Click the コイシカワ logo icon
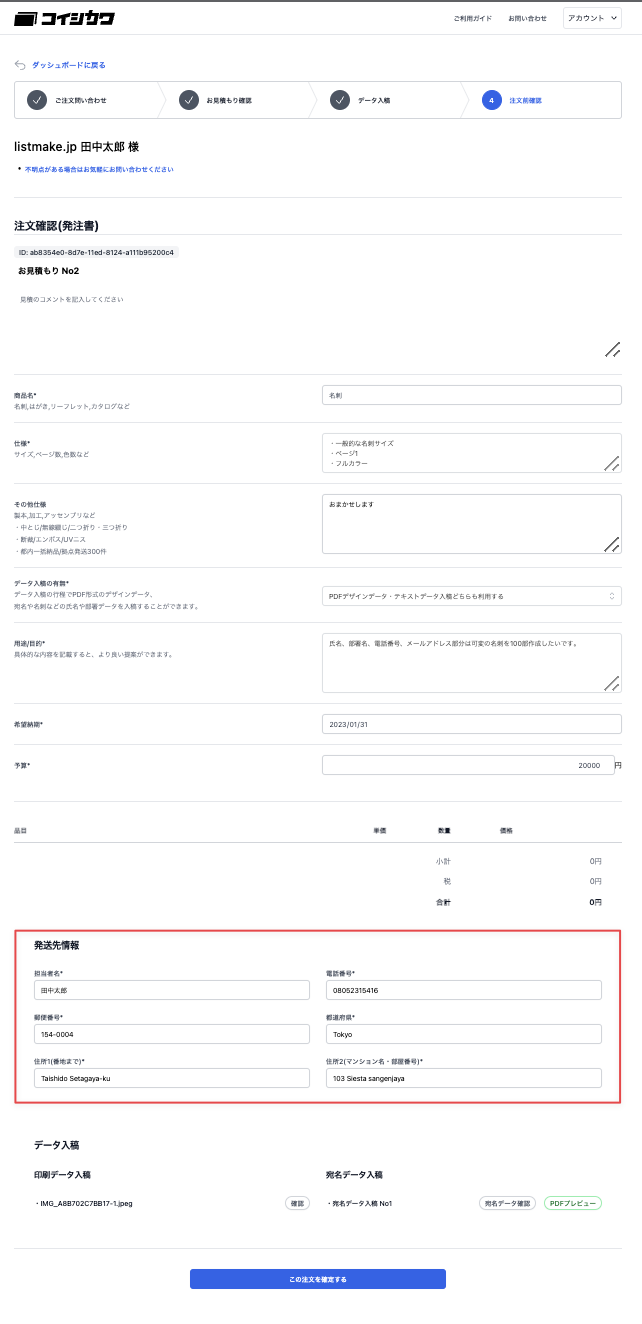 click(26, 18)
